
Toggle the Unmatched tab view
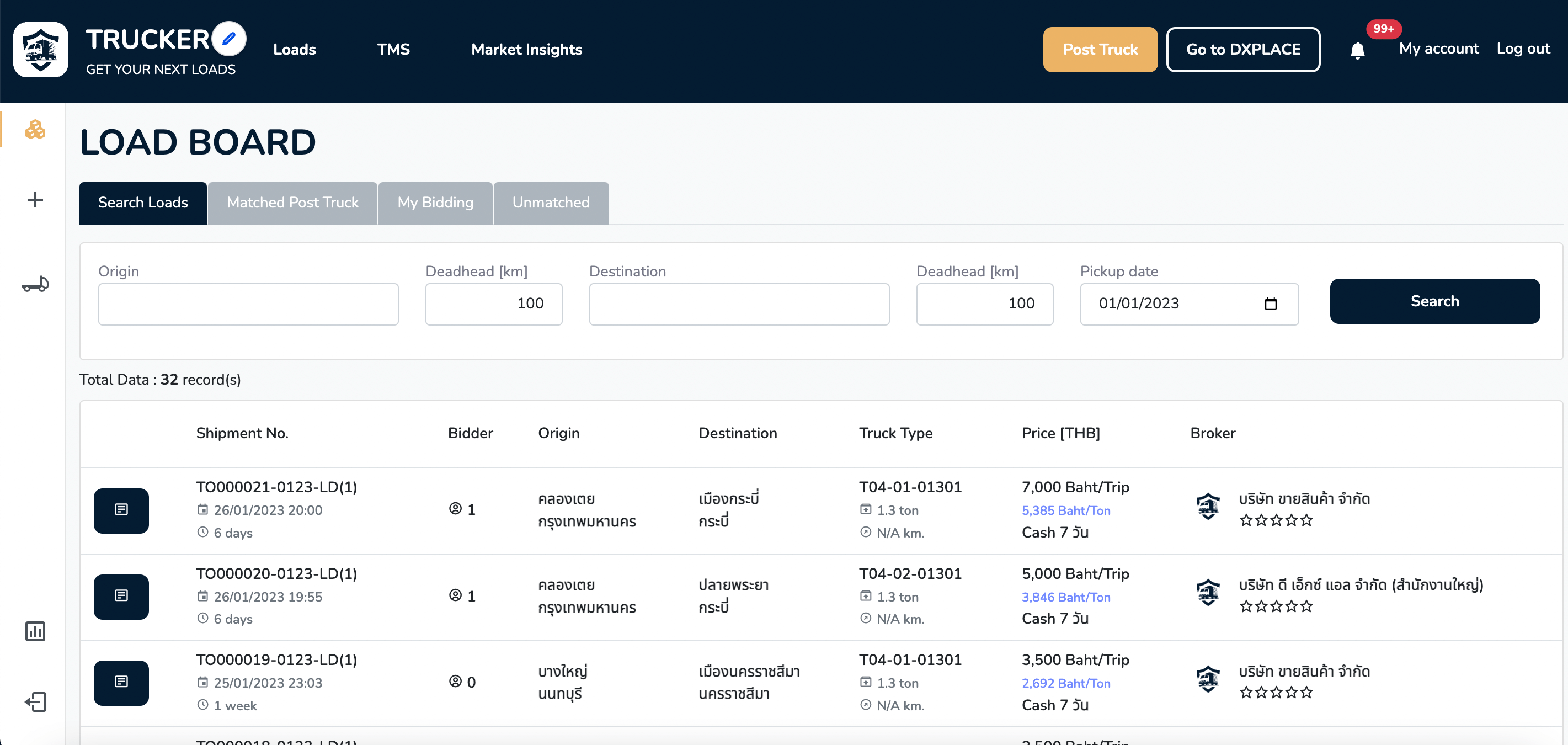coord(551,202)
